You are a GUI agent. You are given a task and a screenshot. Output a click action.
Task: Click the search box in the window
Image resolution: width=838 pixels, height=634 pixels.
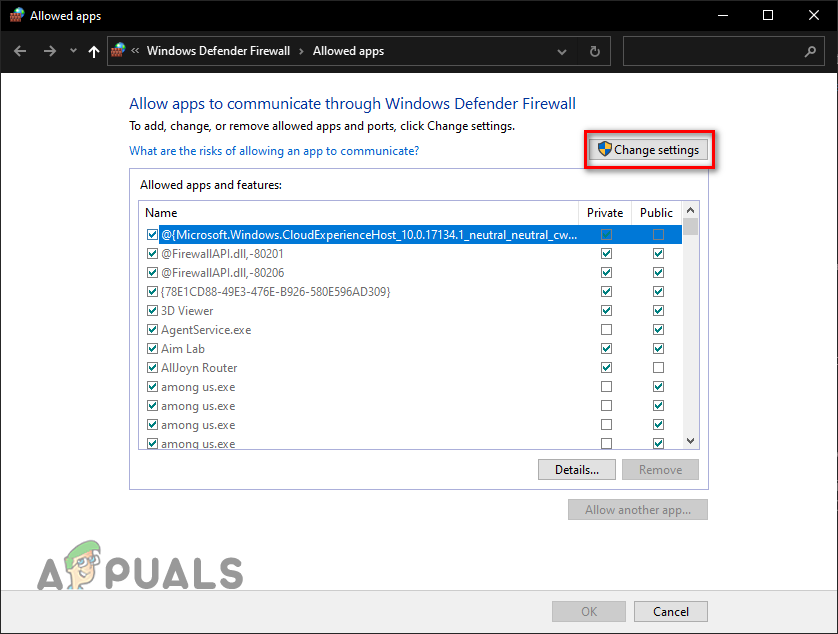point(724,51)
